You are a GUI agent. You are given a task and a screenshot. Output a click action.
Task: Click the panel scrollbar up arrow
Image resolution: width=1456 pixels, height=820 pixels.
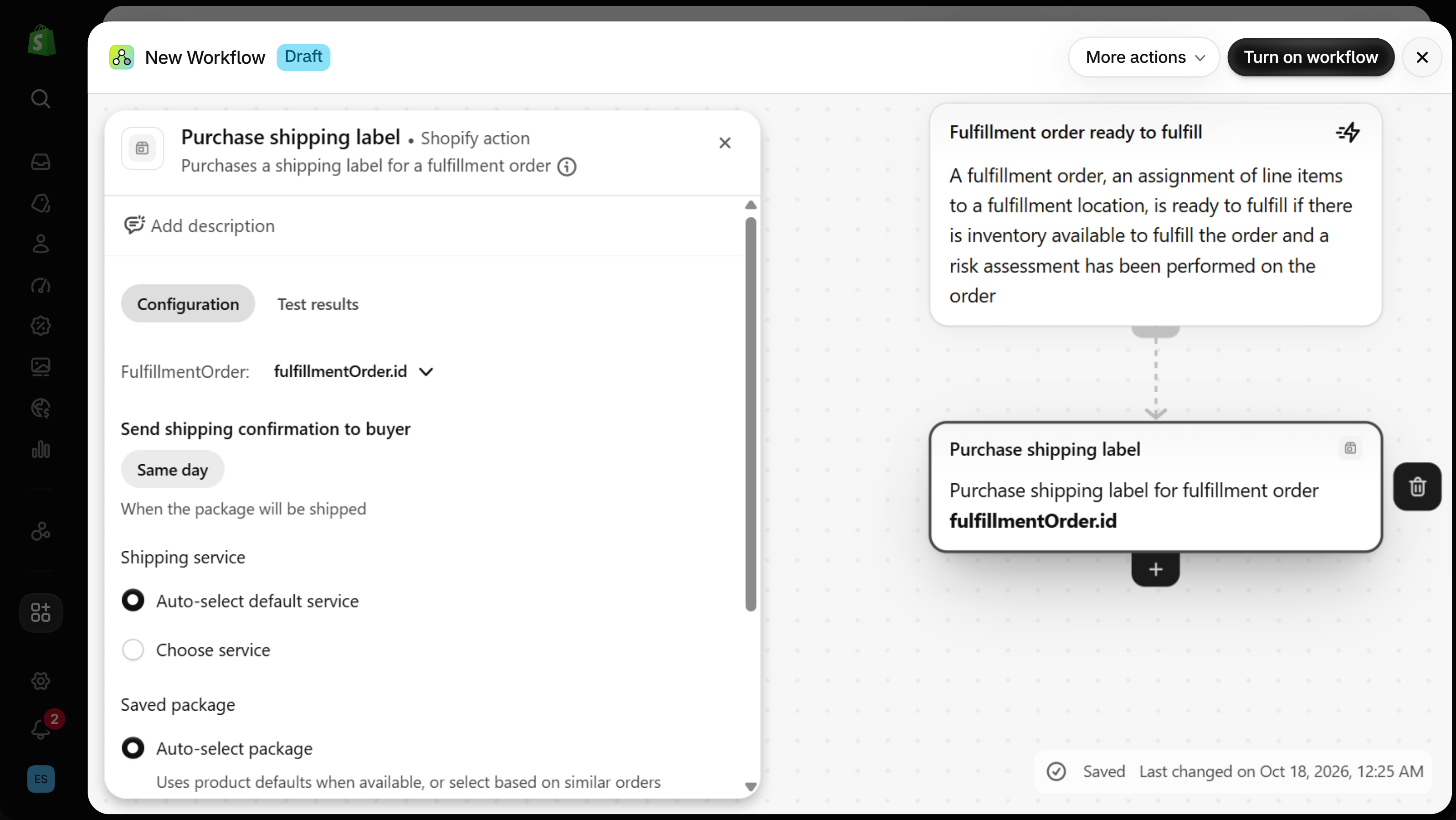751,205
